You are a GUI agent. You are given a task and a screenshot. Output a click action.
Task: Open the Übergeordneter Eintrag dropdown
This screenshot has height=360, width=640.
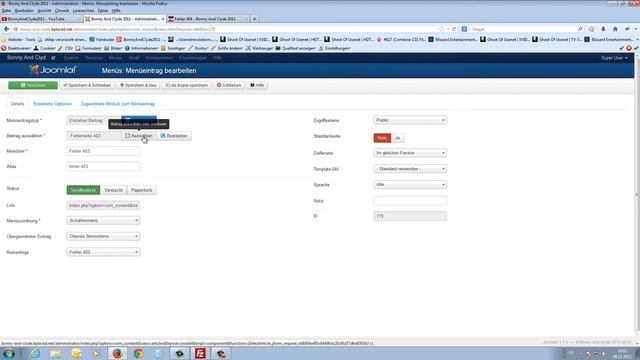click(x=103, y=236)
